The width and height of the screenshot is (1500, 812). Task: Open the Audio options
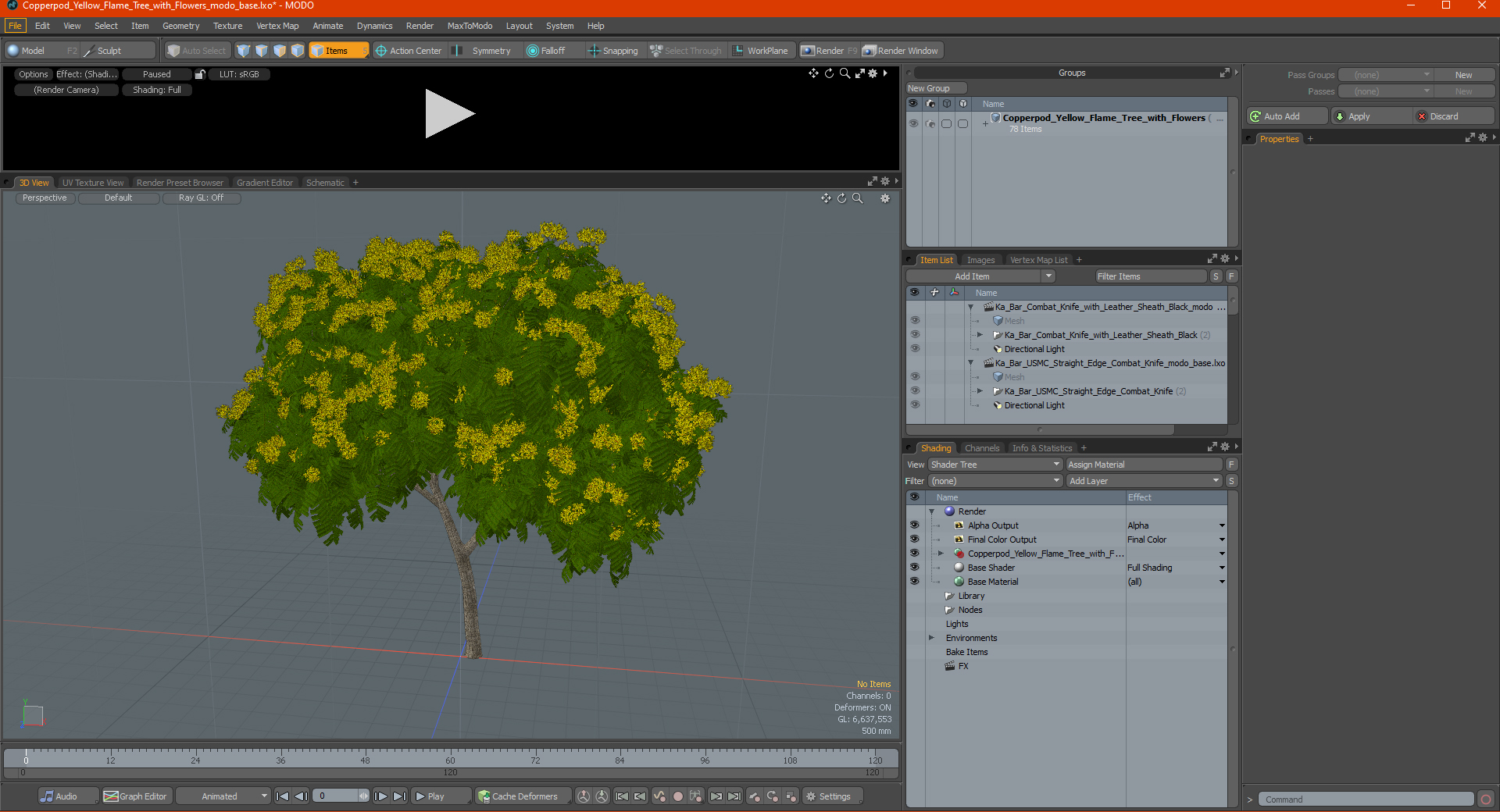(x=67, y=796)
